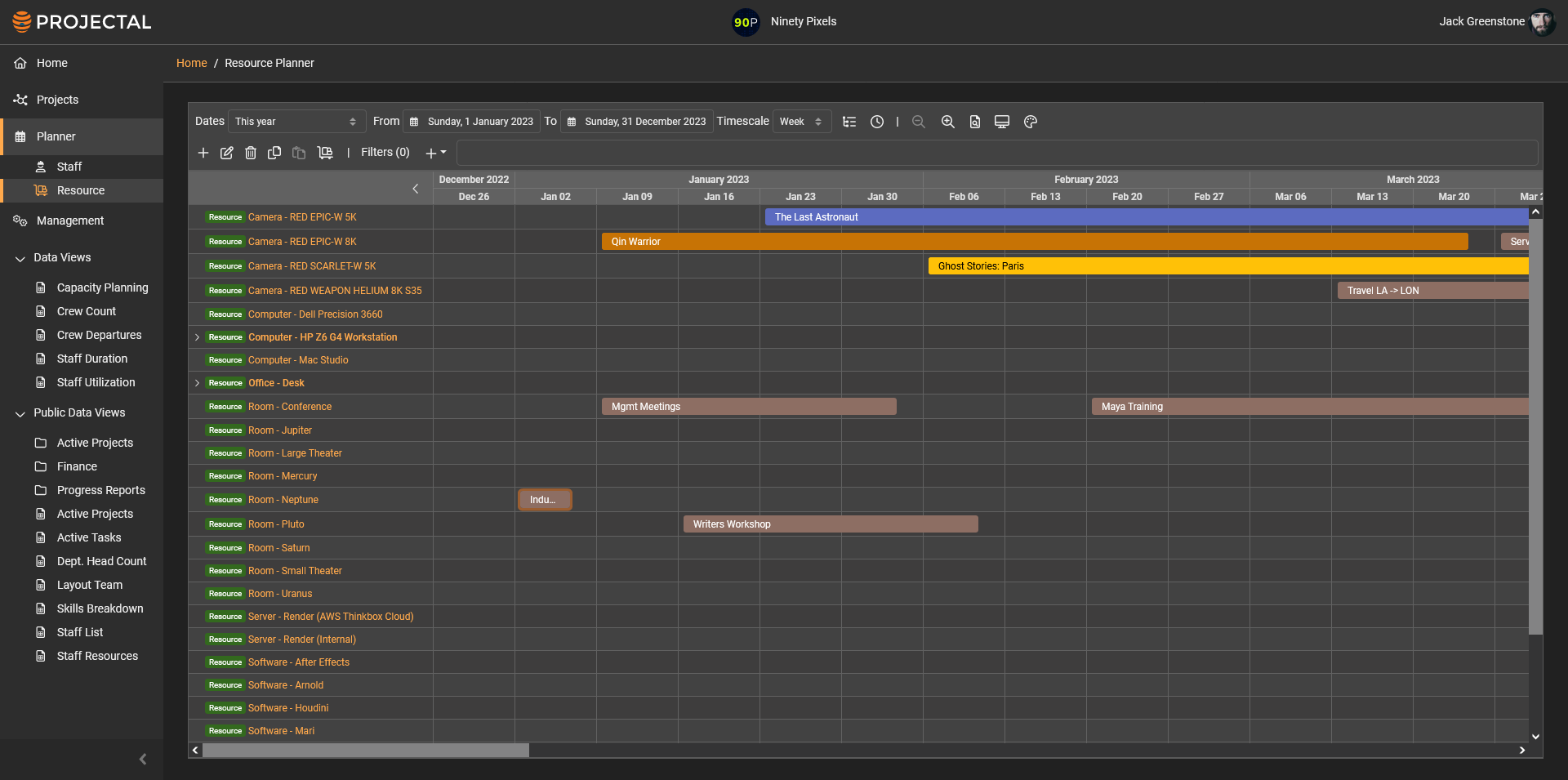This screenshot has height=780, width=1568.
Task: Select the edit pencil icon in the toolbar
Action: 227,153
